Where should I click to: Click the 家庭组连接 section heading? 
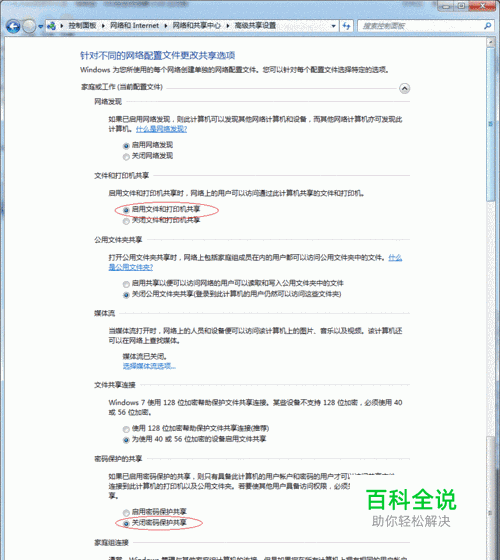111,542
